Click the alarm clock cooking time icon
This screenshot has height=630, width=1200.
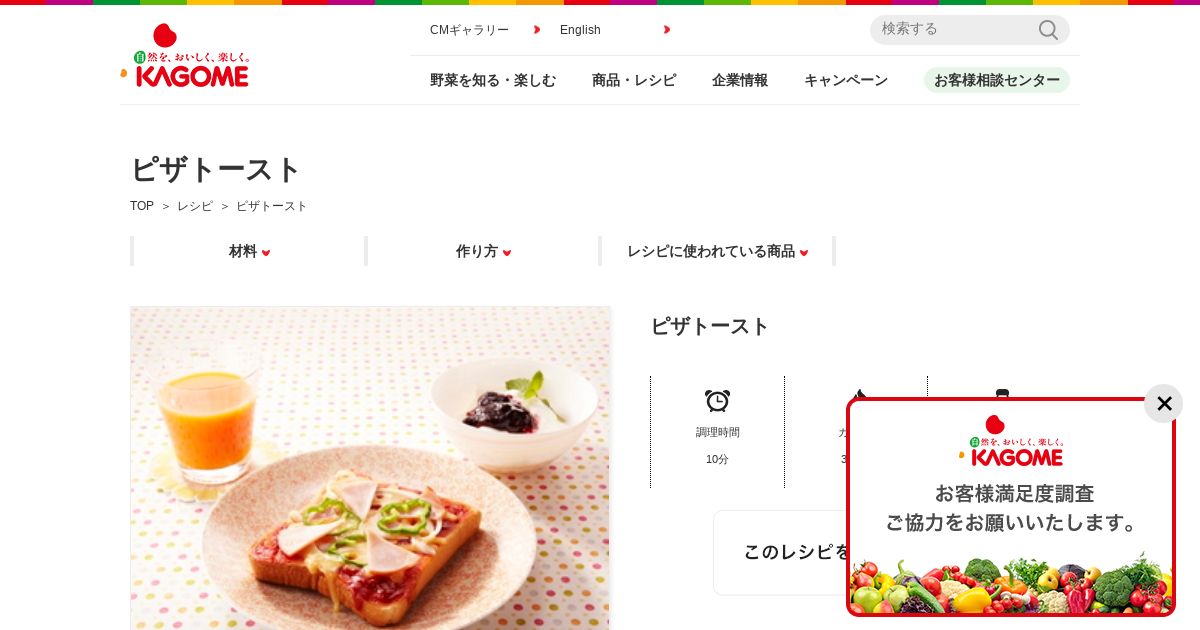pyautogui.click(x=717, y=401)
